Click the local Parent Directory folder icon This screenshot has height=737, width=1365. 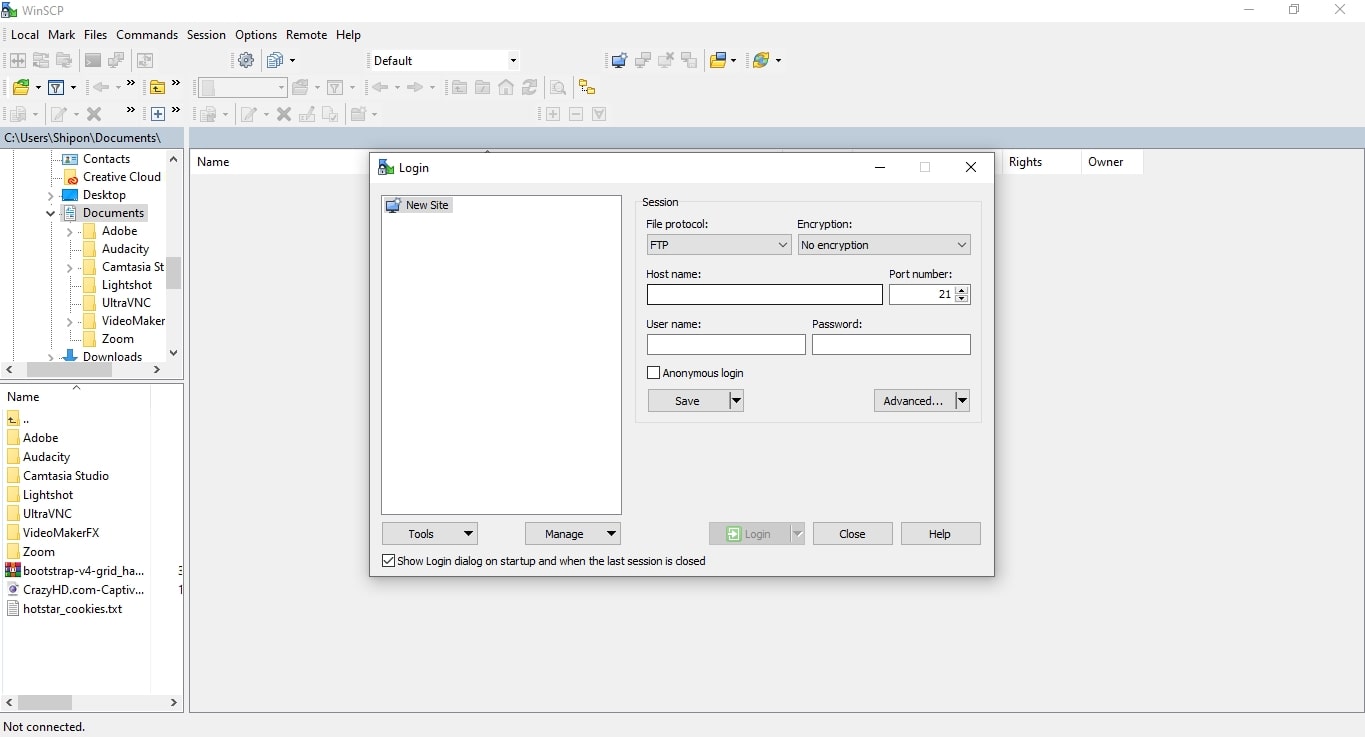point(157,87)
